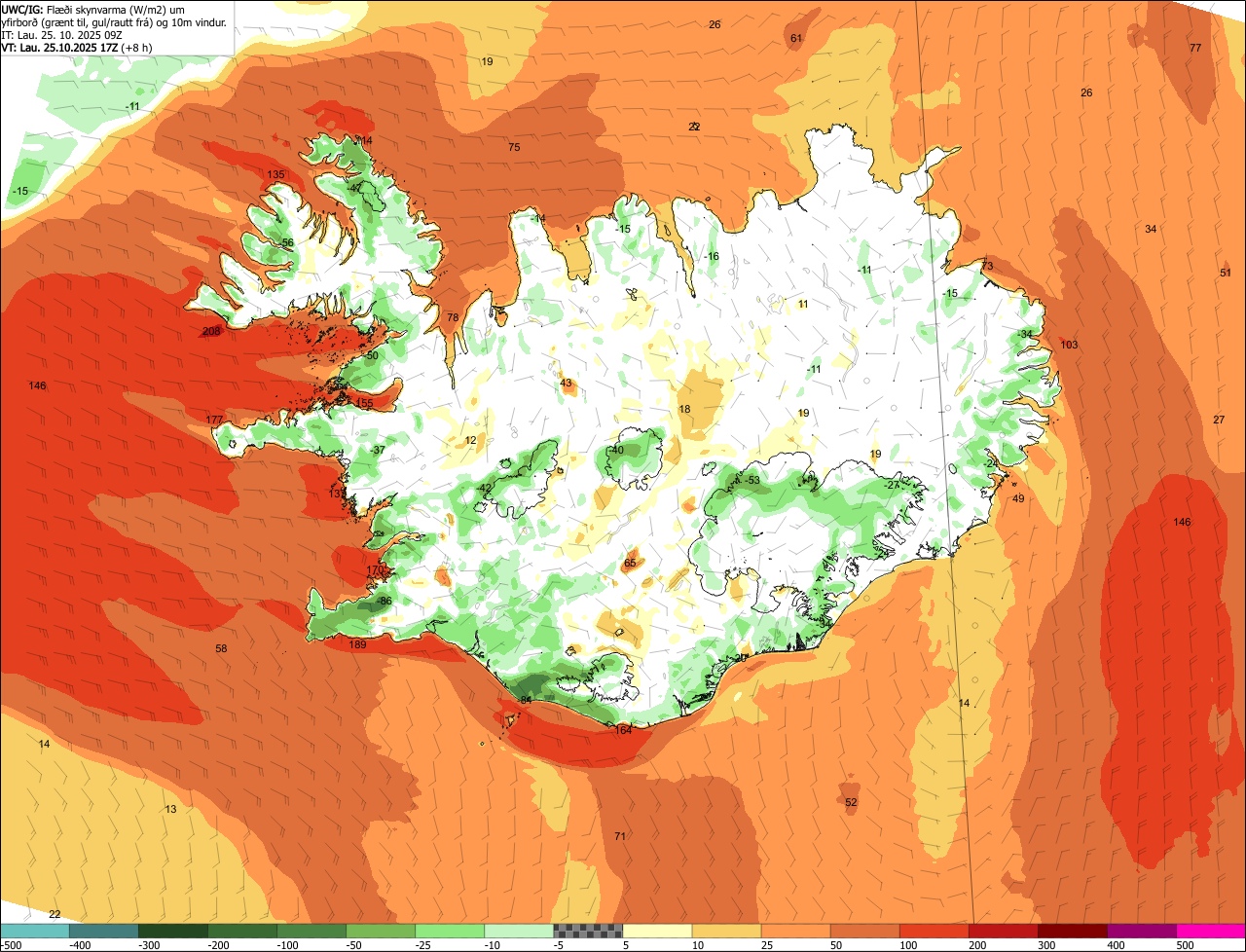Click the map value '-53' on the glacier

pos(751,481)
